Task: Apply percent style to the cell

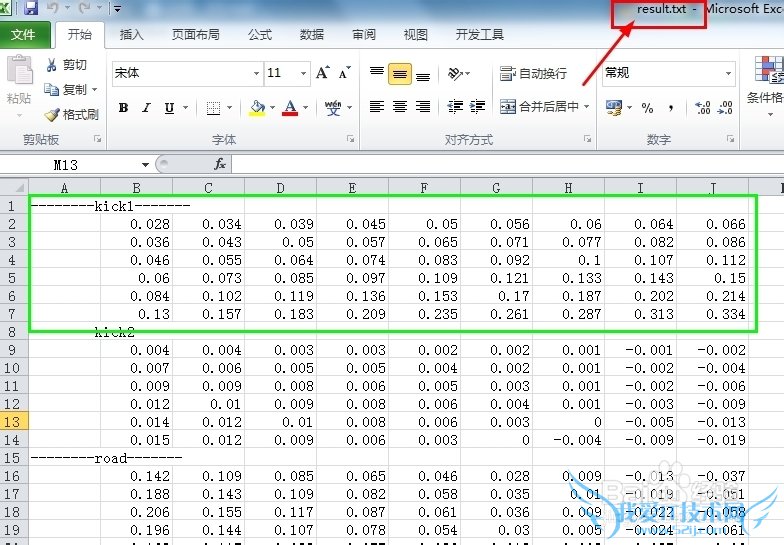Action: [647, 108]
